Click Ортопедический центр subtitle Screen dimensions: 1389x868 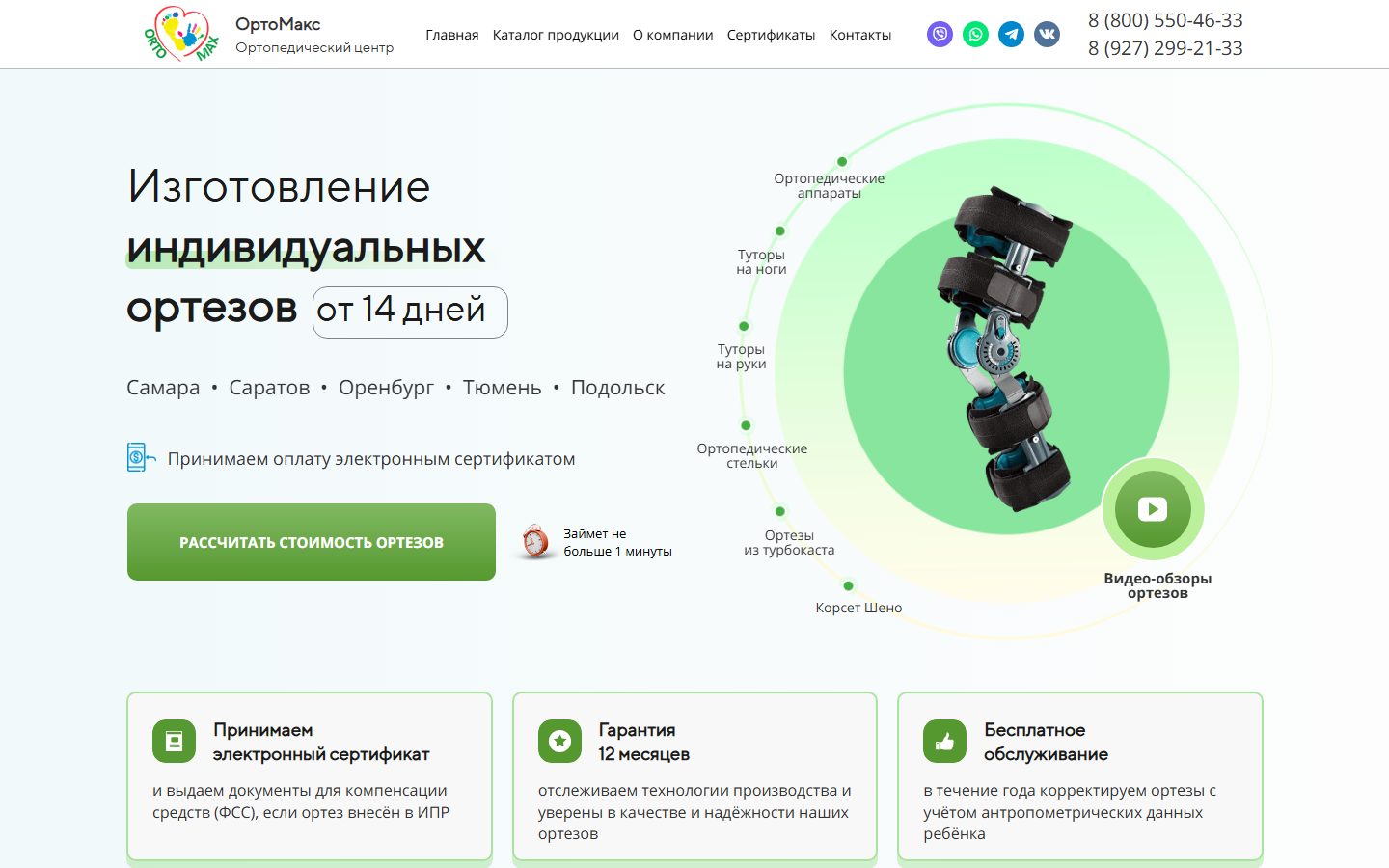[314, 47]
